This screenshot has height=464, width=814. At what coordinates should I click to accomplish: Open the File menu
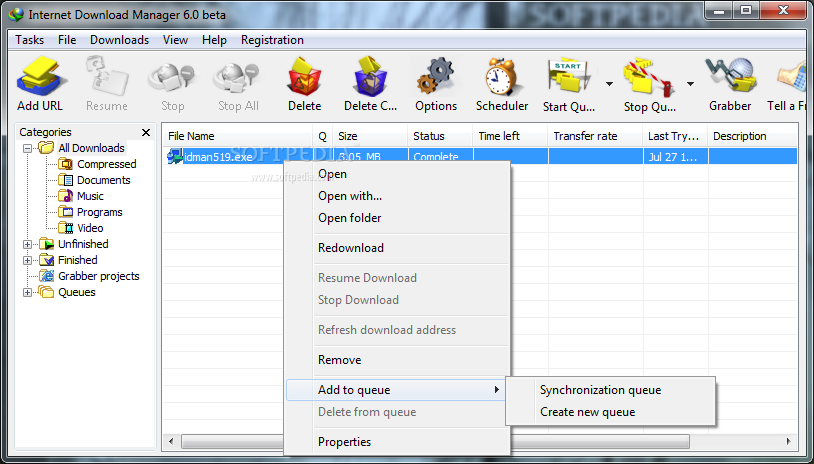(x=67, y=40)
